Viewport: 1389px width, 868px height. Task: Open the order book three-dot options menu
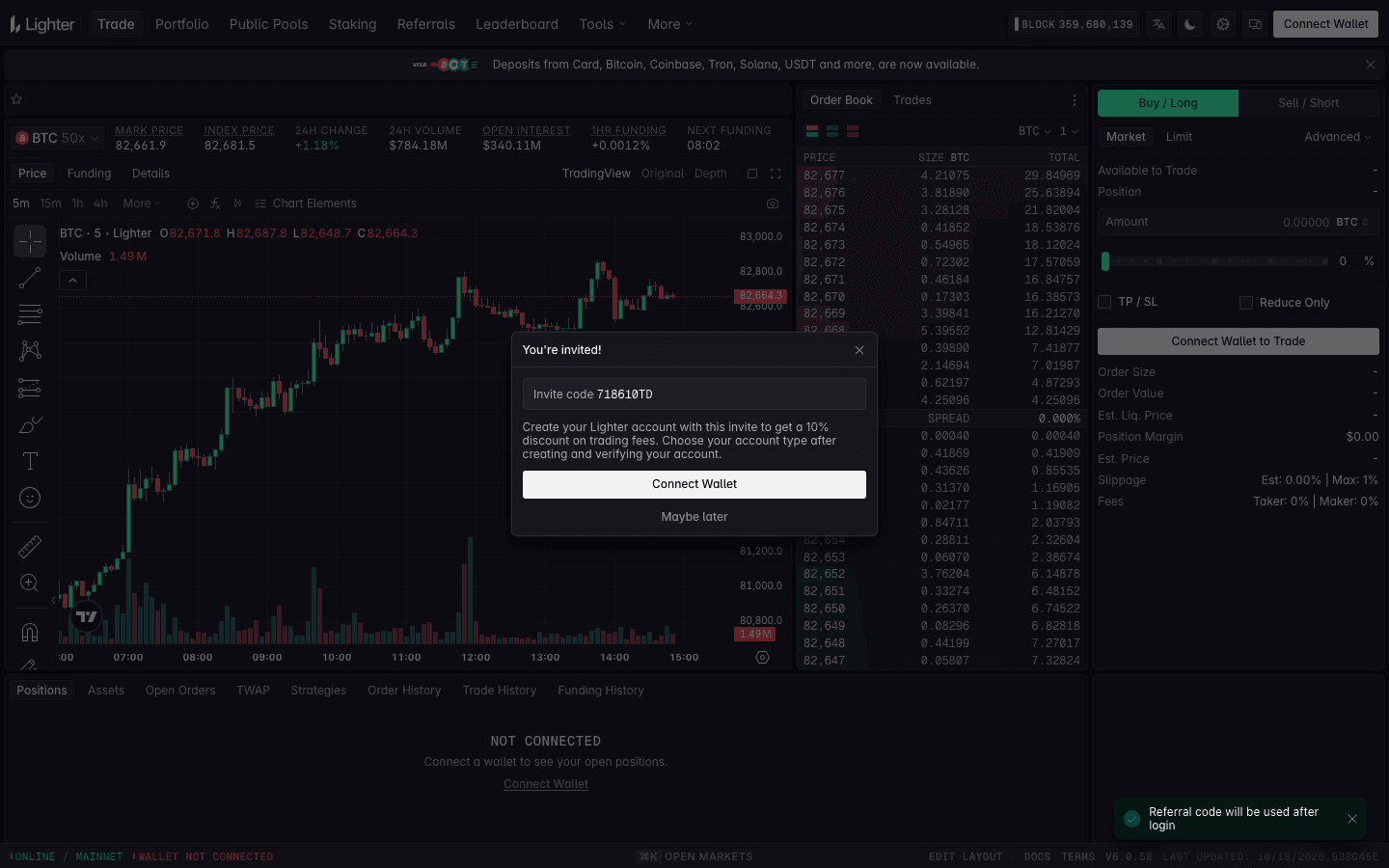tap(1075, 100)
